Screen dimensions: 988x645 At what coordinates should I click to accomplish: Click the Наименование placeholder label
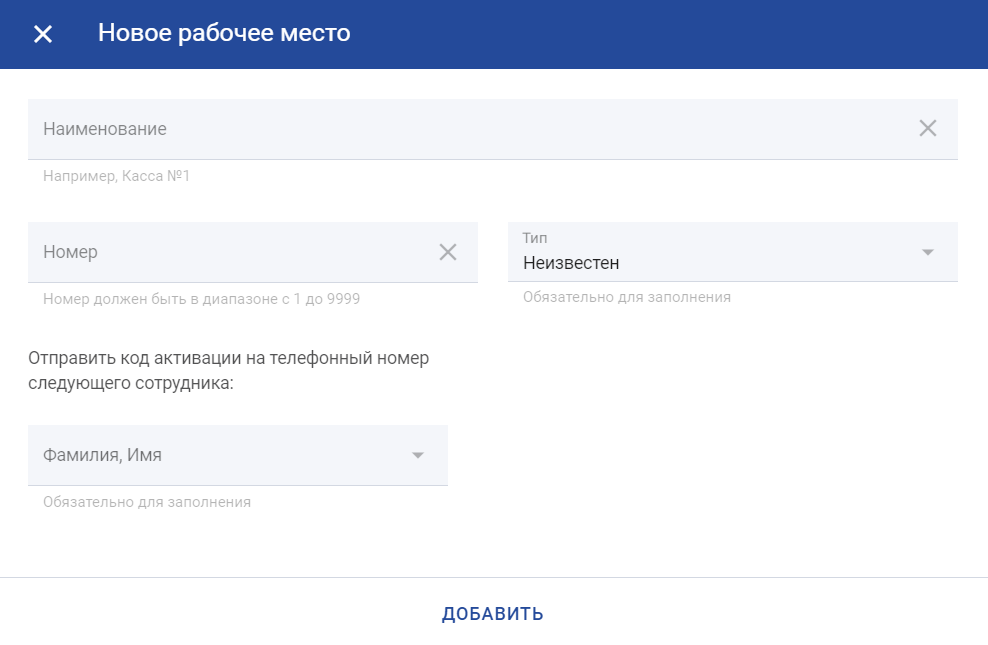coord(105,129)
